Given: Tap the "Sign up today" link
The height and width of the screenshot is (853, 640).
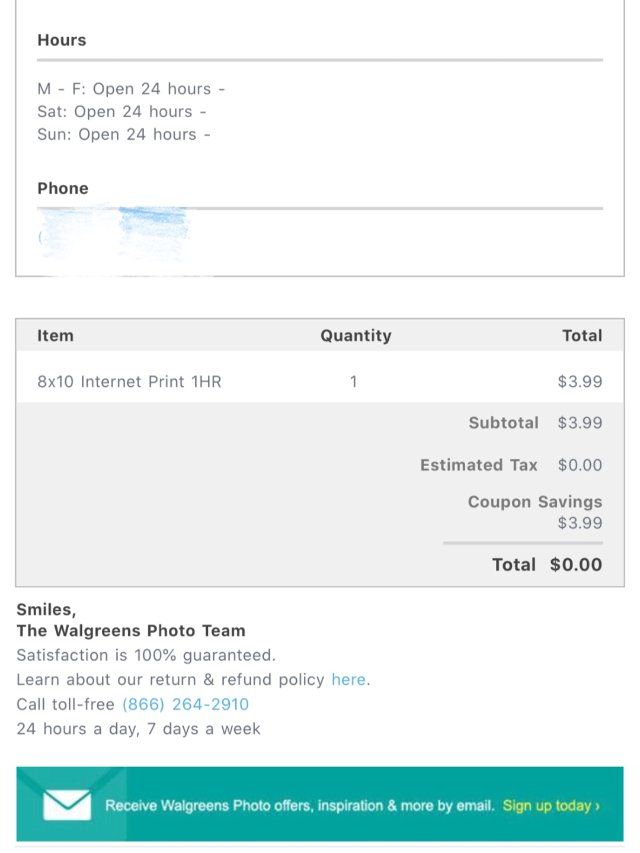Looking at the screenshot, I should pos(551,805).
